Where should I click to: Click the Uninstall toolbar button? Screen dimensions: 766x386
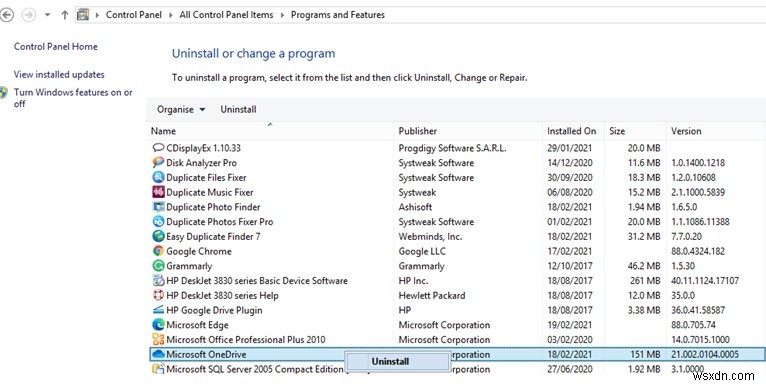pyautogui.click(x=238, y=109)
